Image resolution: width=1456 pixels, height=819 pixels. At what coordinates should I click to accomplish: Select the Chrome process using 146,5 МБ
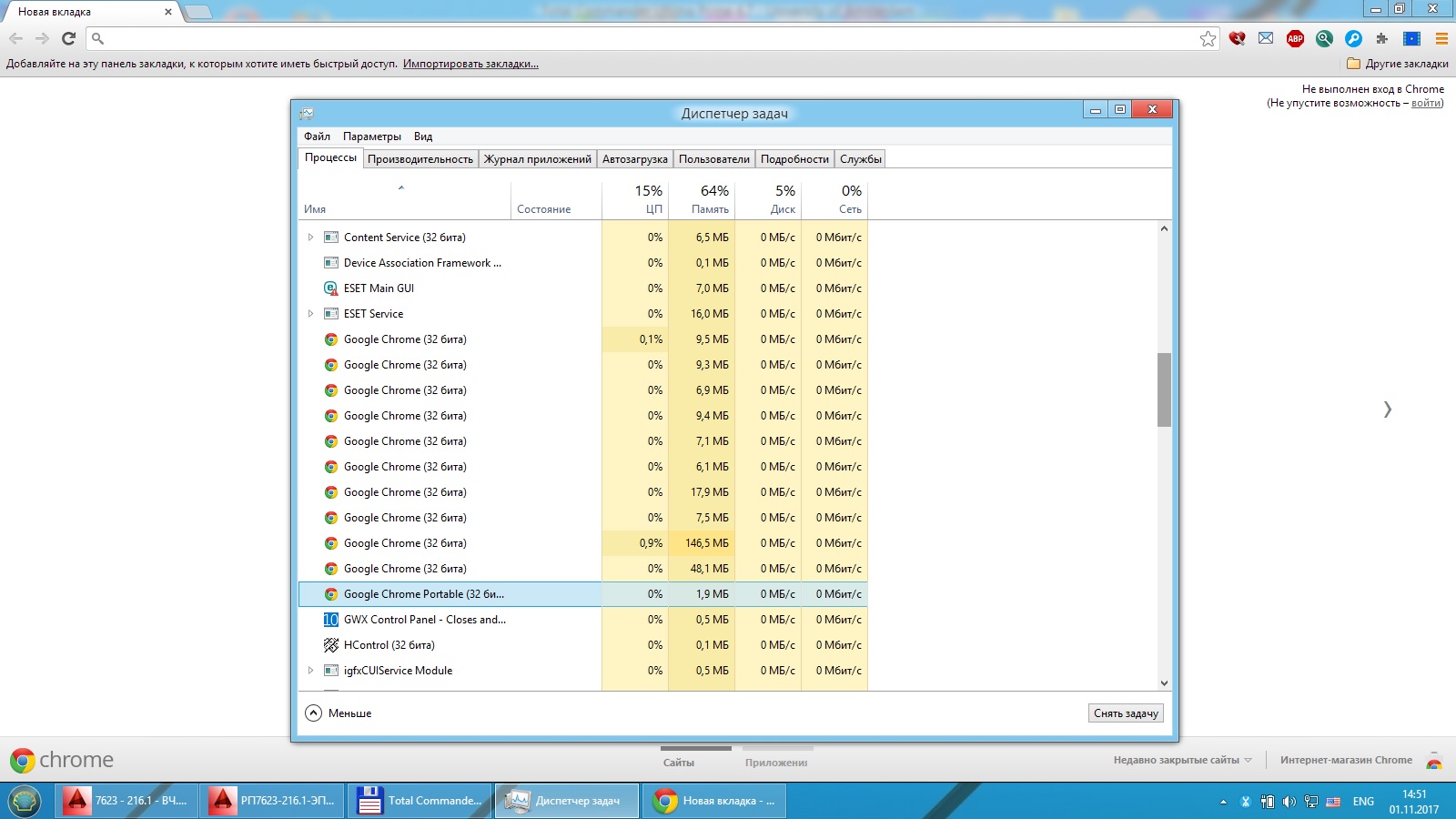tap(583, 543)
